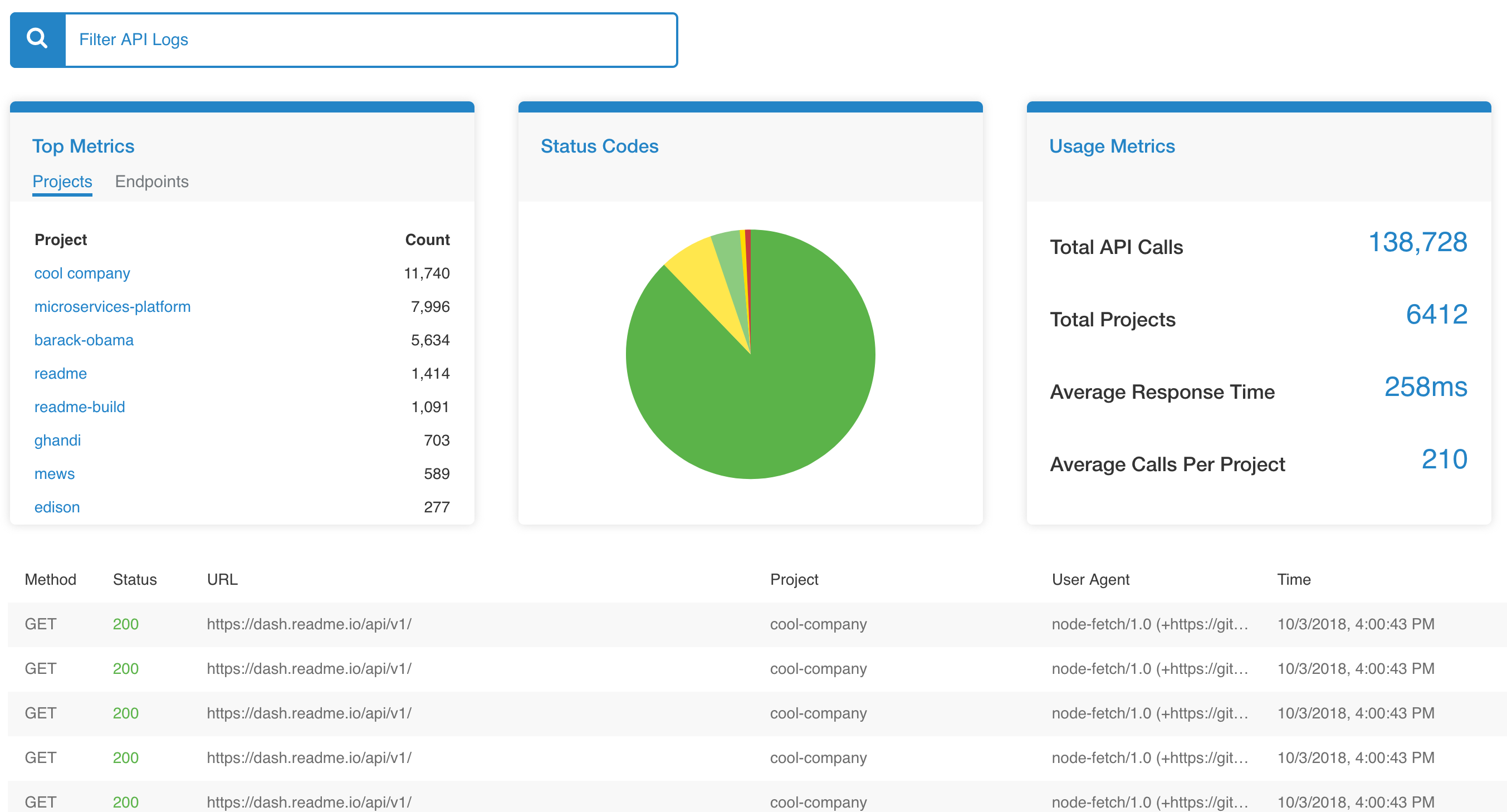This screenshot has width=1507, height=812.
Task: Select the first GET log row
Action: [x=409, y=624]
